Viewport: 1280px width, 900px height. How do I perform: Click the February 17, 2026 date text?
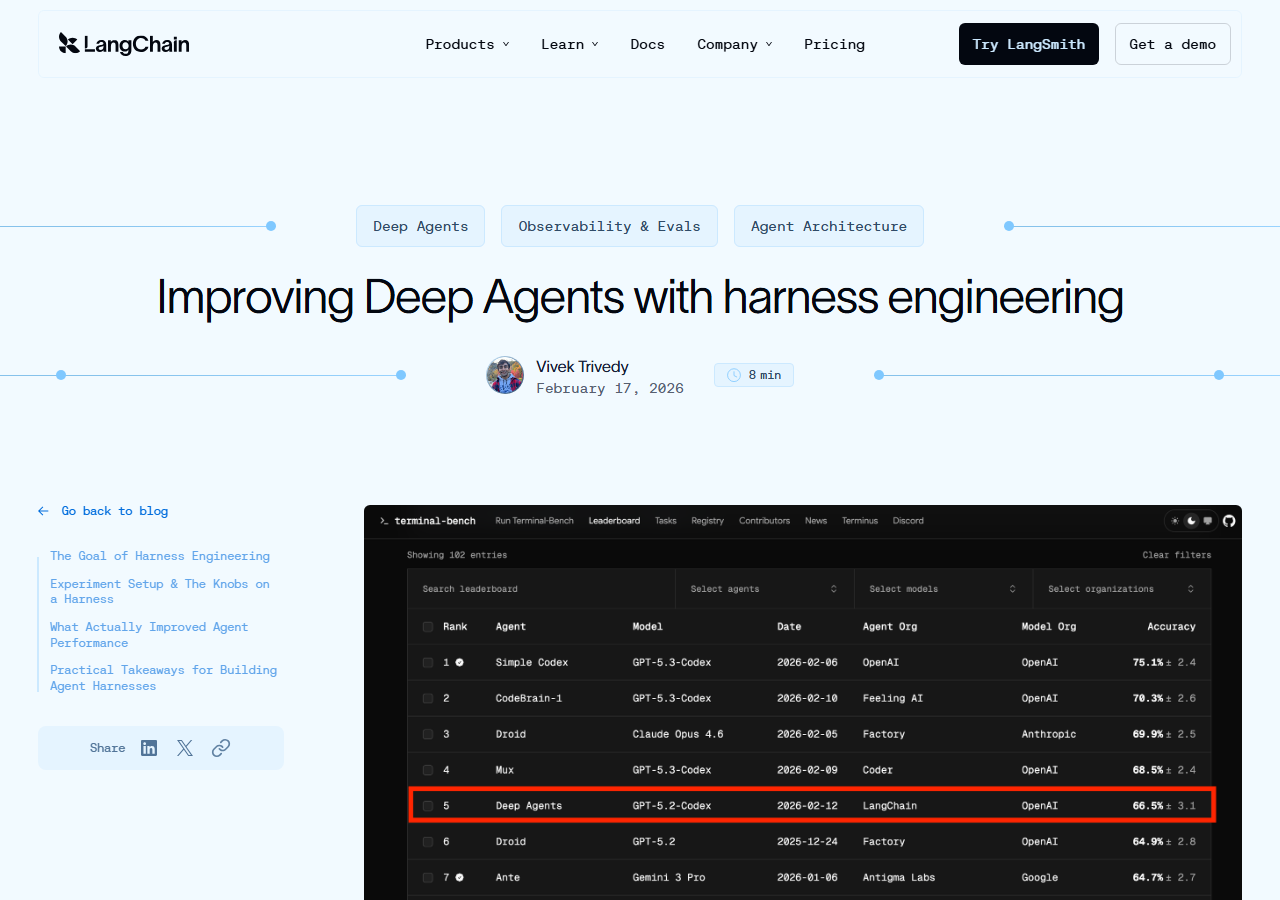pos(610,389)
